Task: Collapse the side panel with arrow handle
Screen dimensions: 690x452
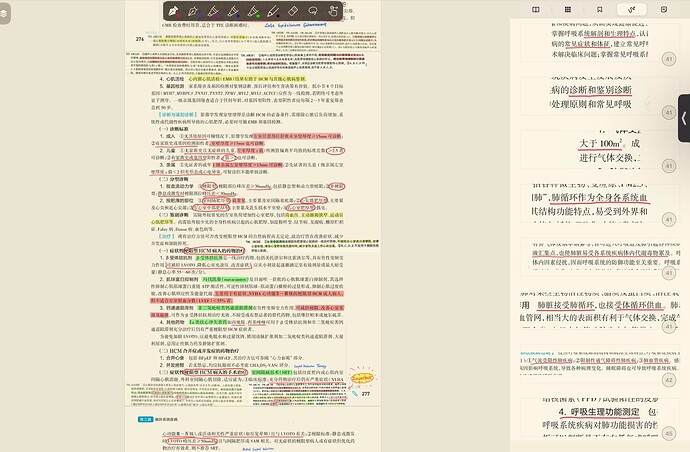Action: (x=684, y=110)
